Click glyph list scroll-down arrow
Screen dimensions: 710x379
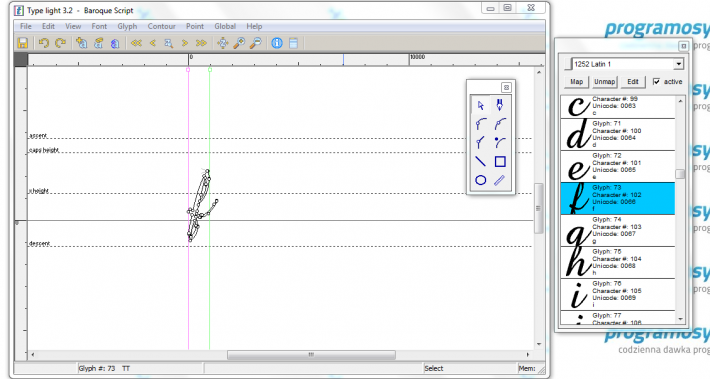[x=680, y=319]
